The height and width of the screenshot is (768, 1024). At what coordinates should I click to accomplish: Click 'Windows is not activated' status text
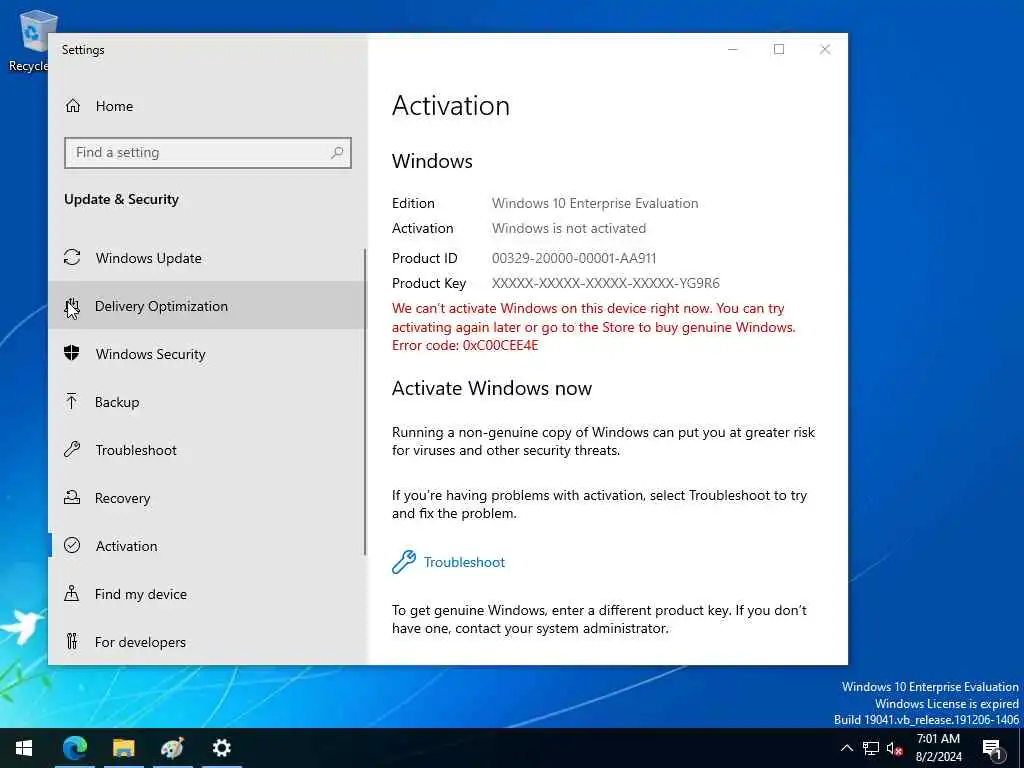point(569,228)
